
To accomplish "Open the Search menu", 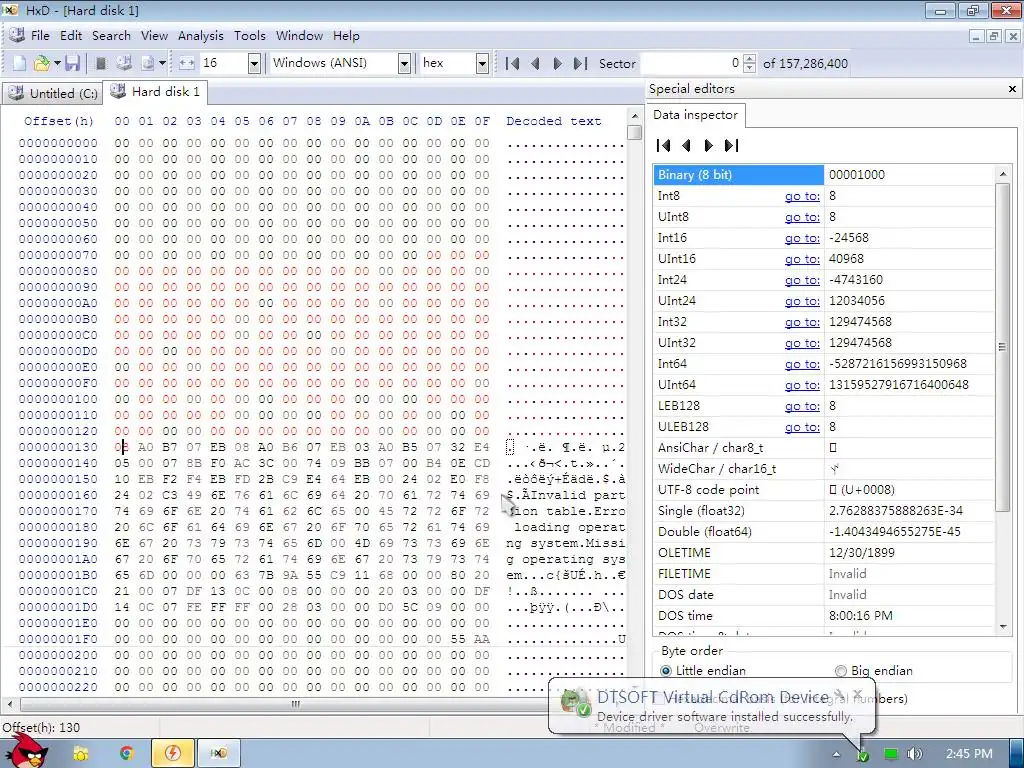I will coord(111,36).
